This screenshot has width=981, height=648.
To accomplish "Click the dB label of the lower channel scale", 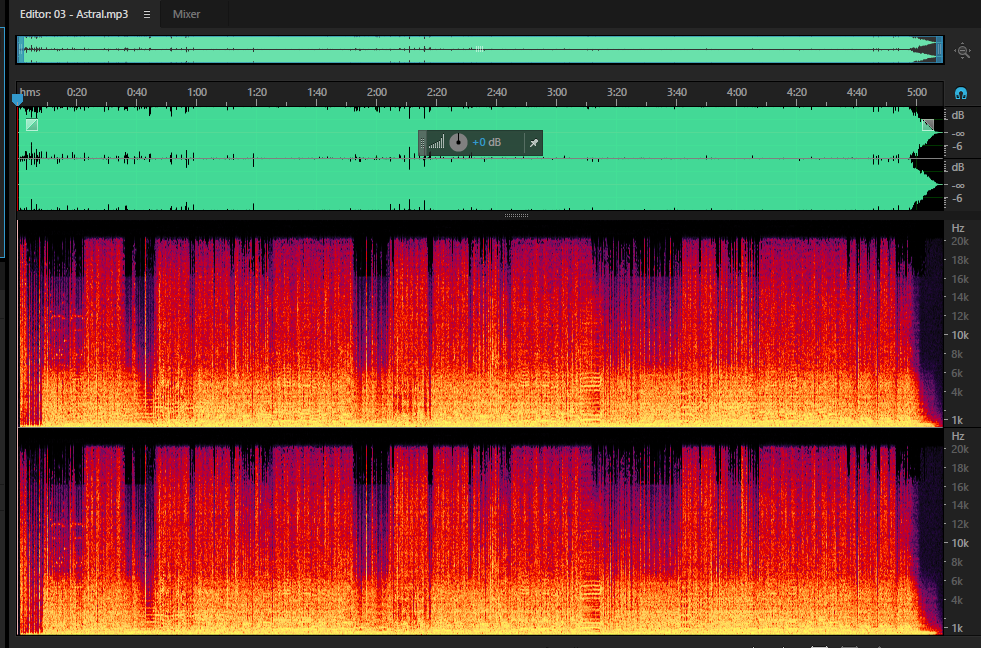I will pos(958,167).
